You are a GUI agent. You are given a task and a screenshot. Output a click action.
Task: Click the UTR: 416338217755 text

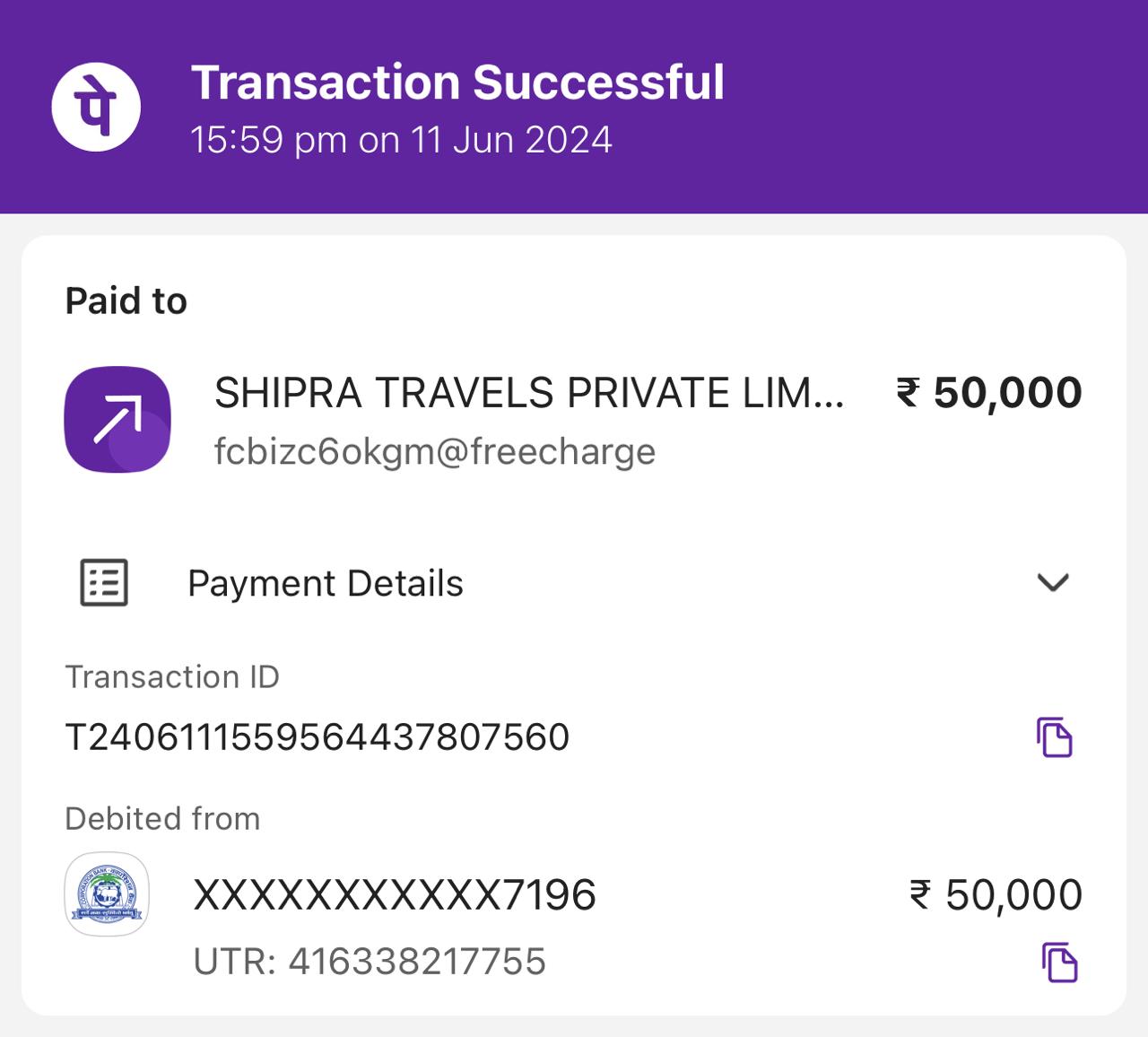pos(370,962)
